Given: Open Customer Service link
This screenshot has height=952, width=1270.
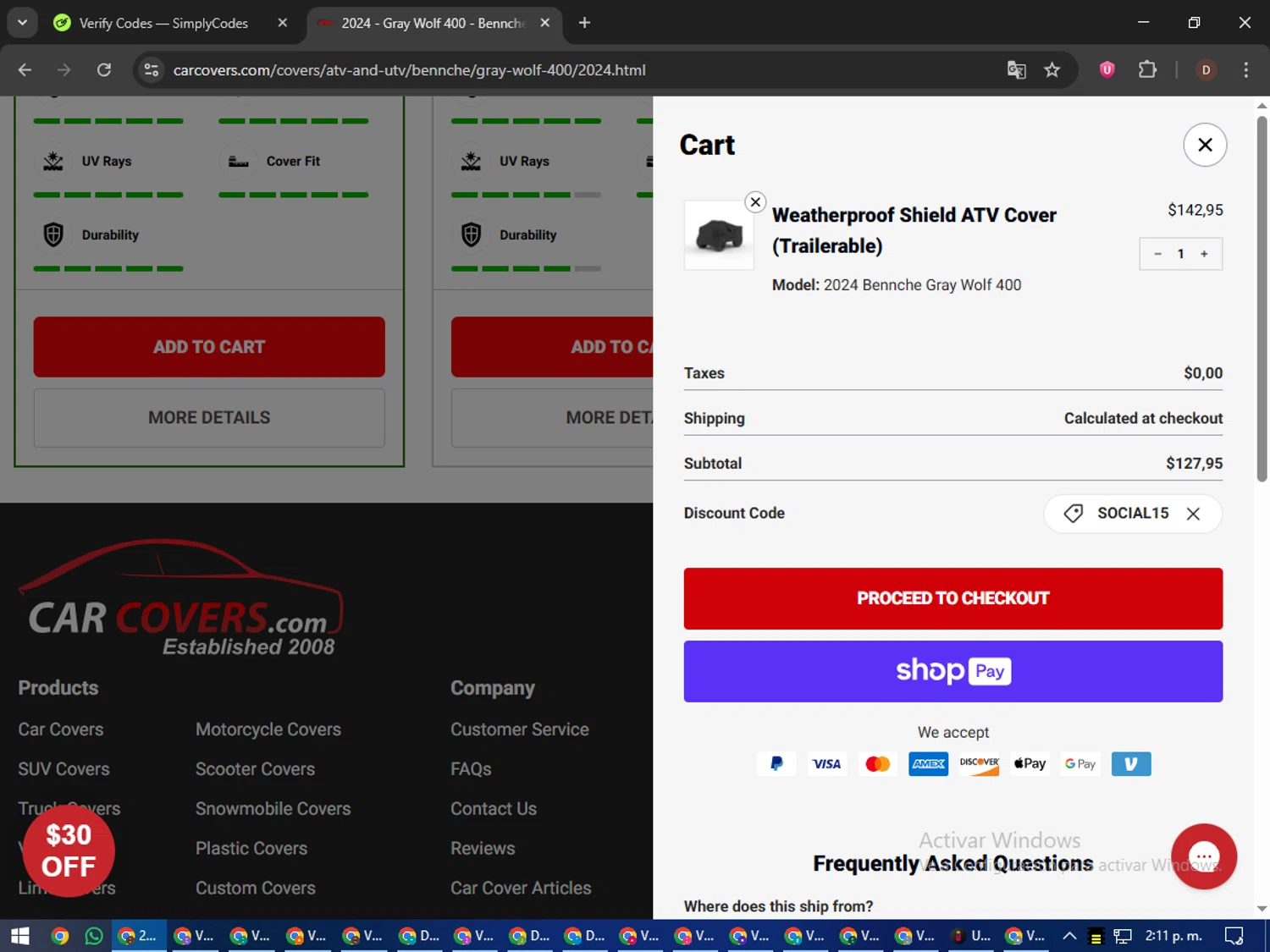Looking at the screenshot, I should 520,729.
